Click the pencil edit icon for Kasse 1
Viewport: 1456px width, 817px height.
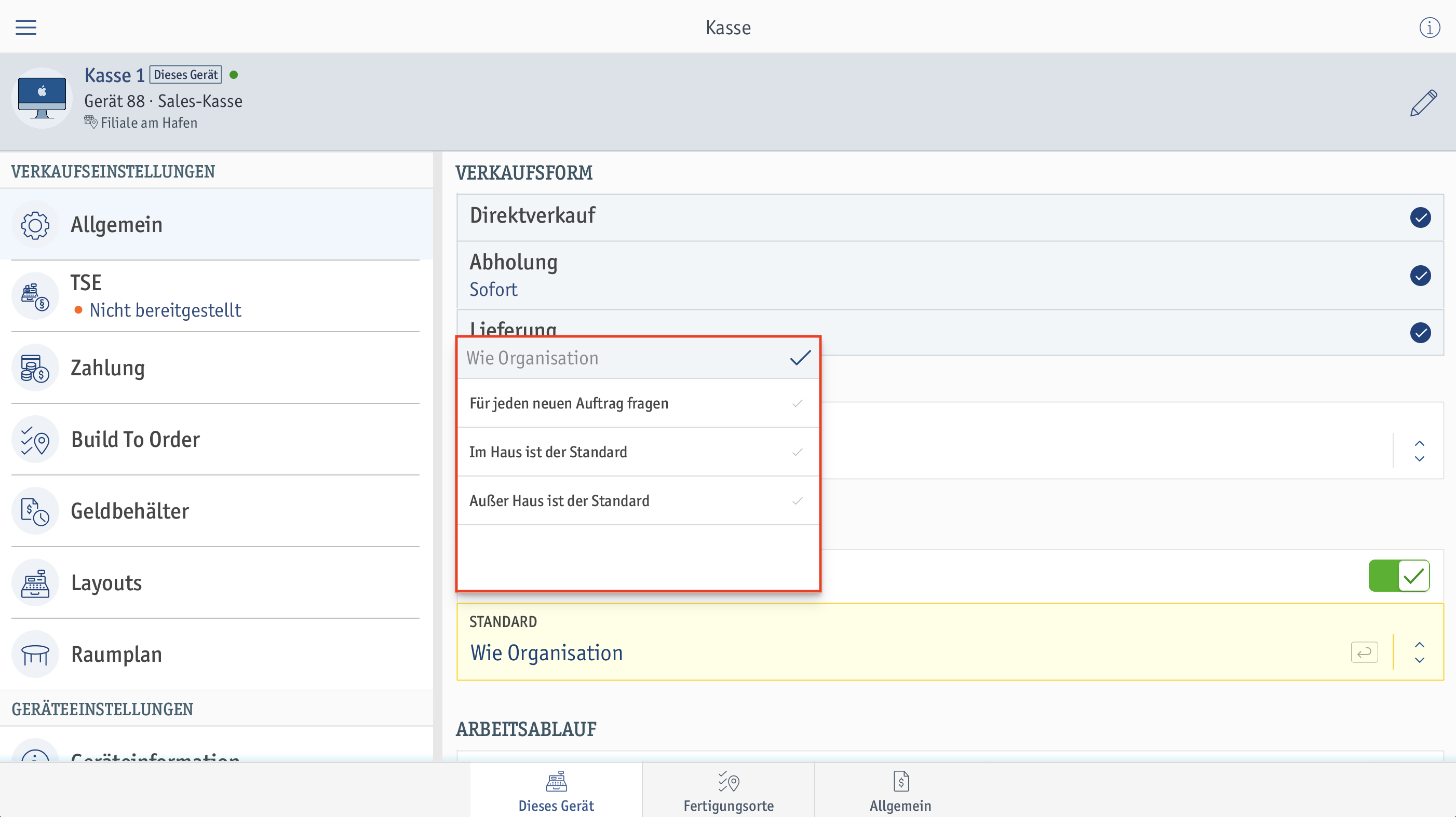(1423, 103)
